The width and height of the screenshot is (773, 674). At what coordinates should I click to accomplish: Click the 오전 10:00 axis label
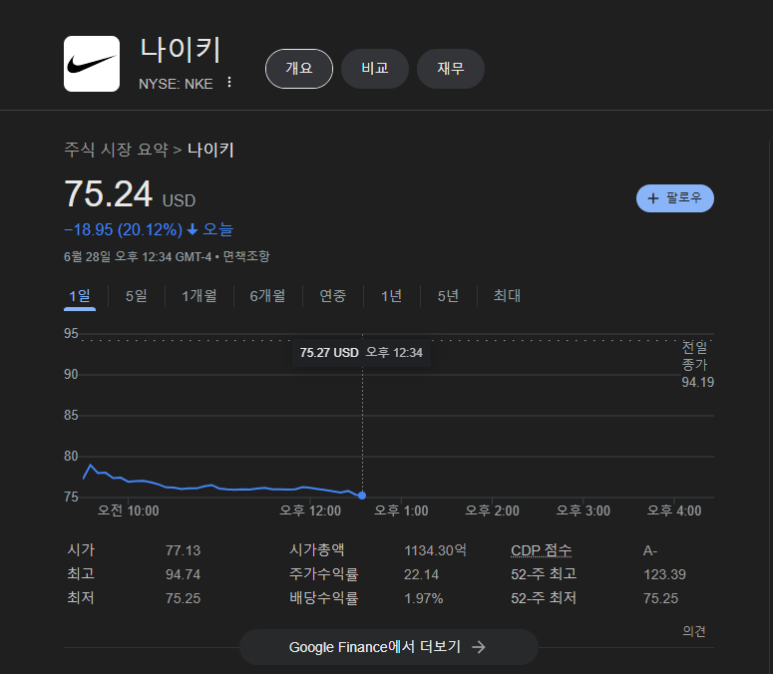click(x=128, y=511)
